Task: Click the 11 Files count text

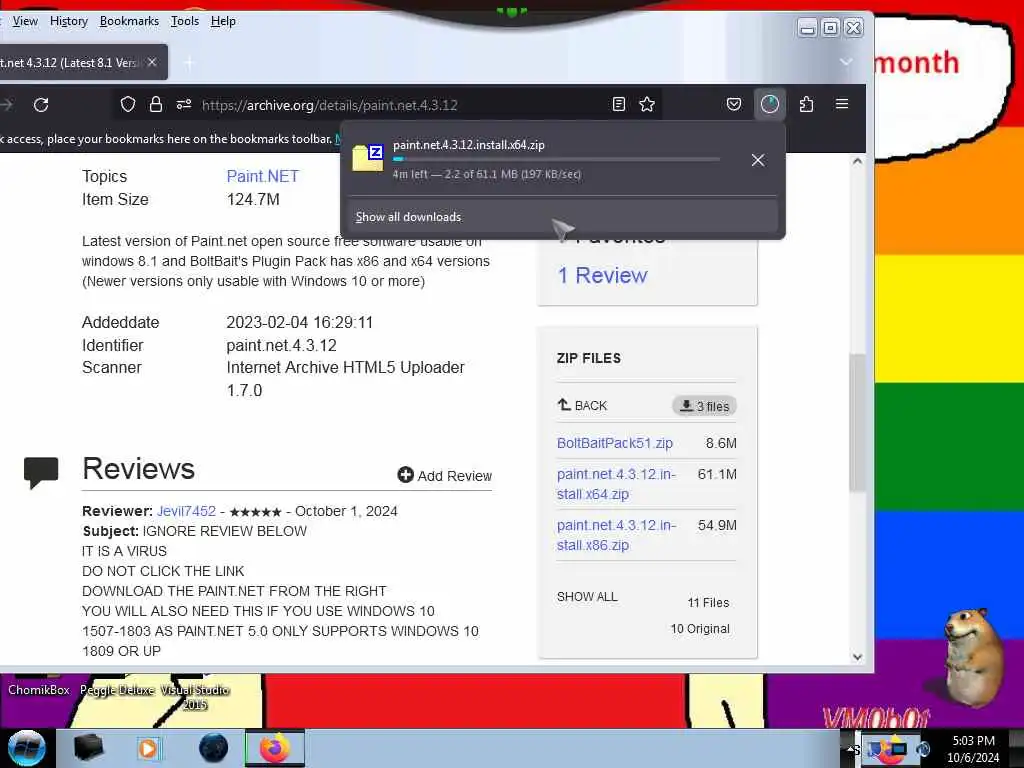Action: click(708, 602)
